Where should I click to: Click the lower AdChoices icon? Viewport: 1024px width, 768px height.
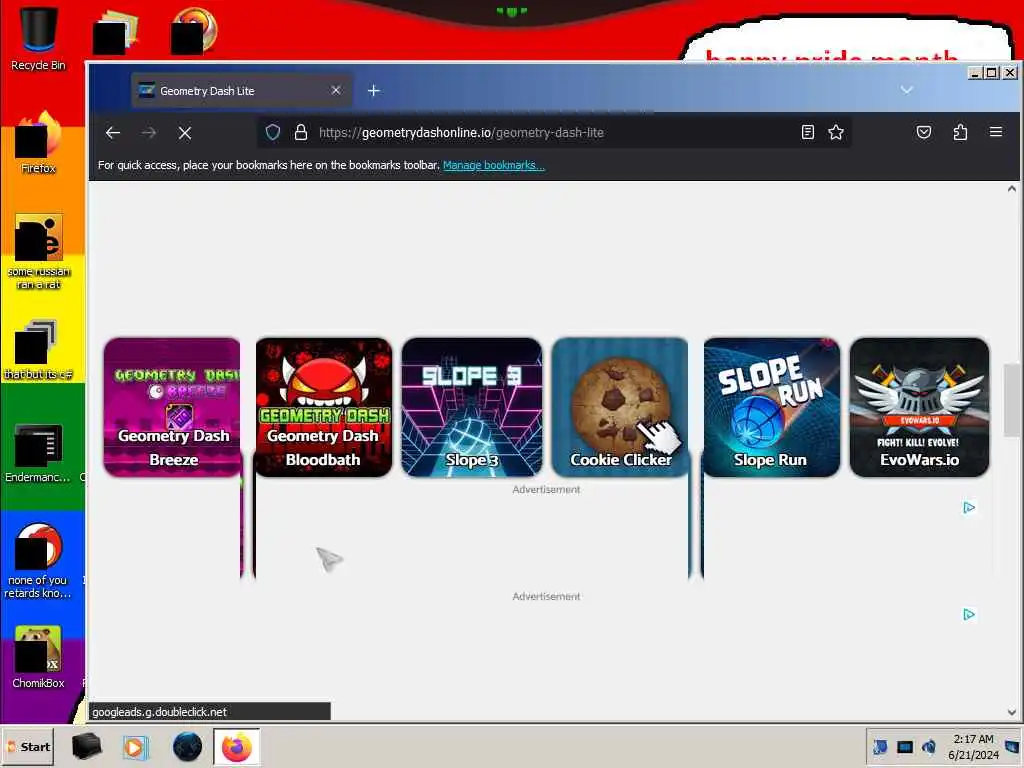pyautogui.click(x=969, y=615)
